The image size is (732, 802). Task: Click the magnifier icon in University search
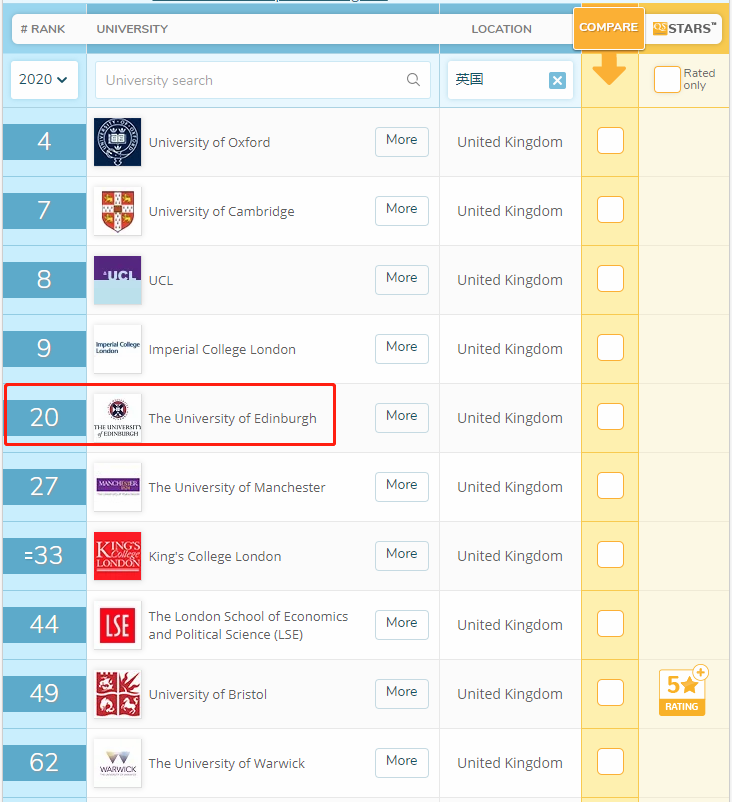point(413,80)
